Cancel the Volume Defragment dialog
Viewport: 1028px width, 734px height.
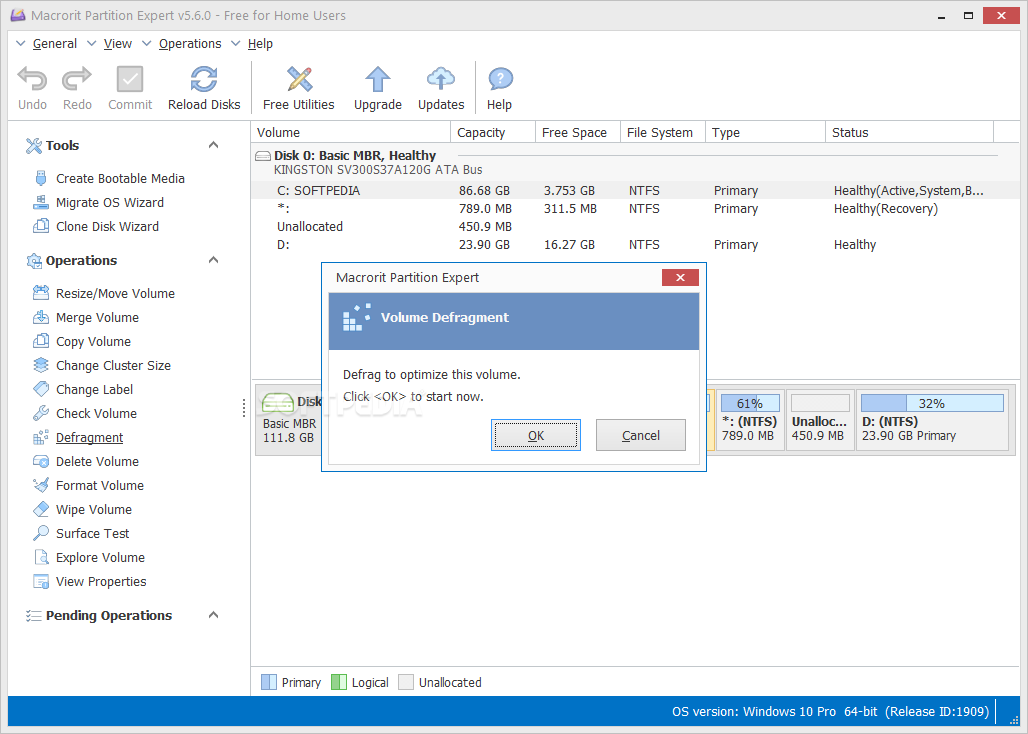click(641, 435)
